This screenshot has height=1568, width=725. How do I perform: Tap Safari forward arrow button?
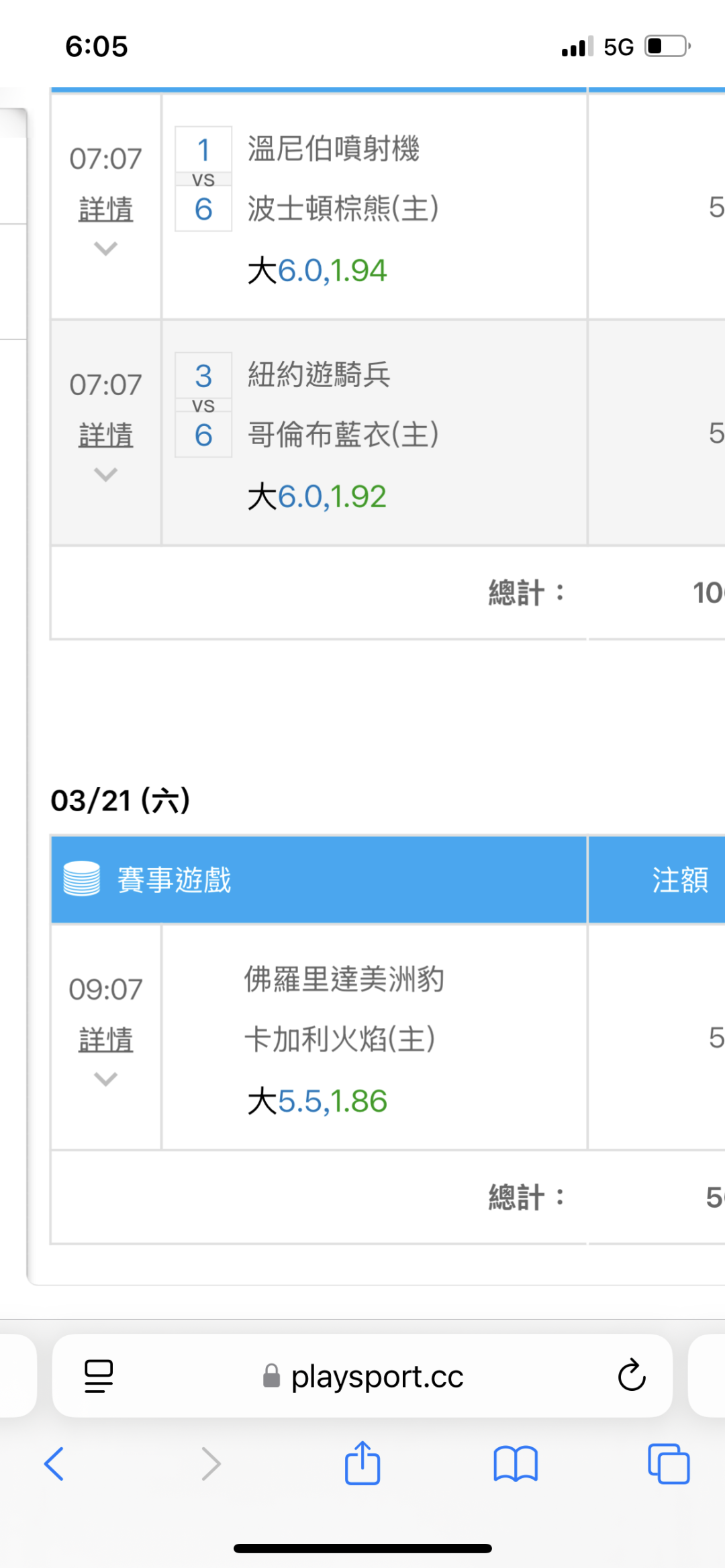tap(211, 1463)
